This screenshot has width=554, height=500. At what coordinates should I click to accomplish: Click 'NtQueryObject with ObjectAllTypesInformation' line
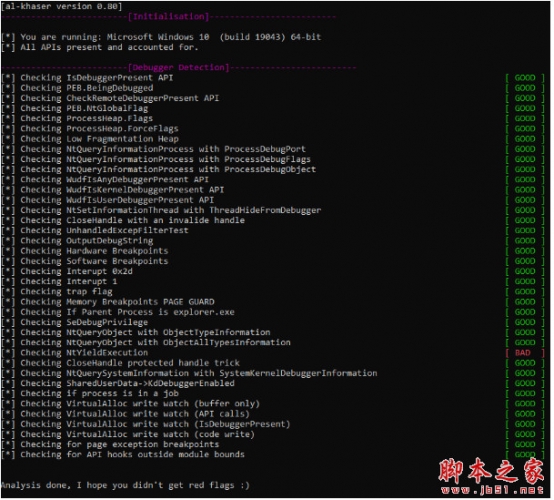(x=146, y=342)
